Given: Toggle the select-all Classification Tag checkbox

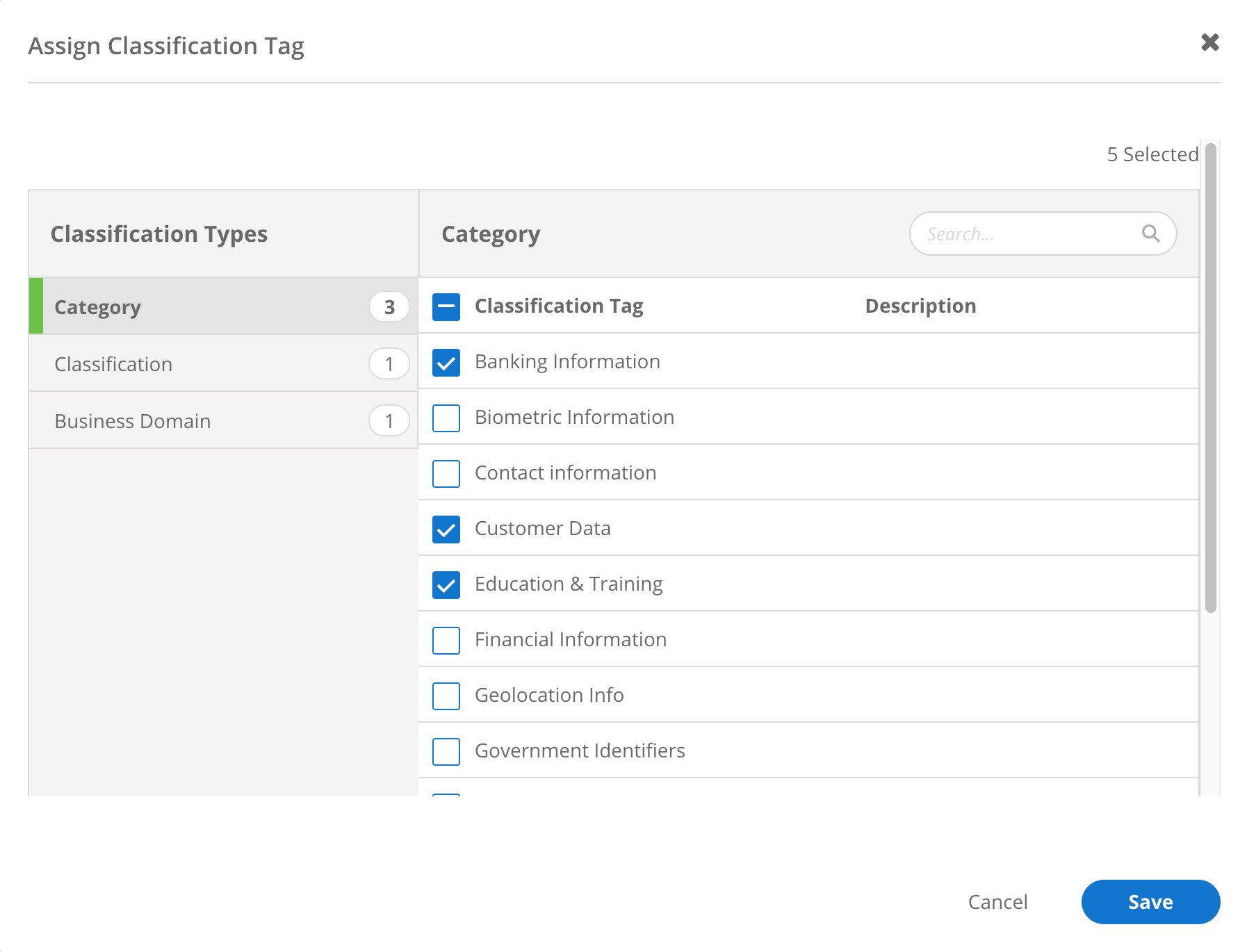Looking at the screenshot, I should point(446,306).
